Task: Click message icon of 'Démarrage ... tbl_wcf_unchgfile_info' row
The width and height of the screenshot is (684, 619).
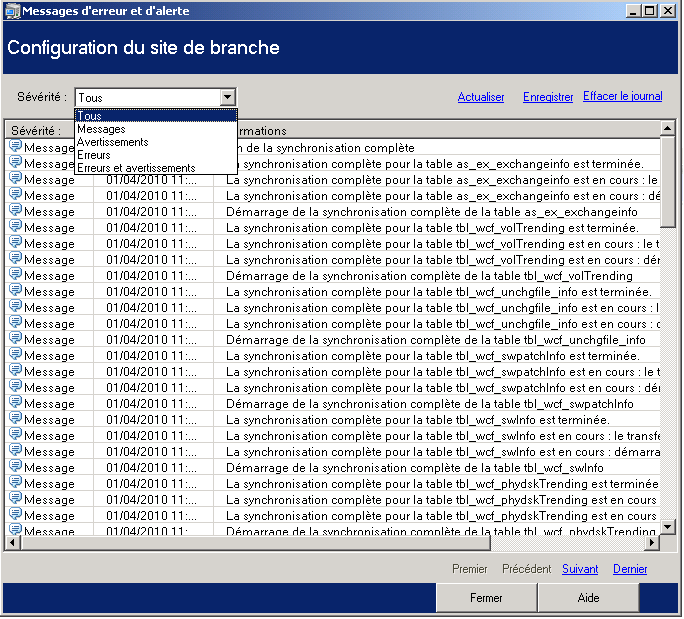Action: click(x=15, y=338)
